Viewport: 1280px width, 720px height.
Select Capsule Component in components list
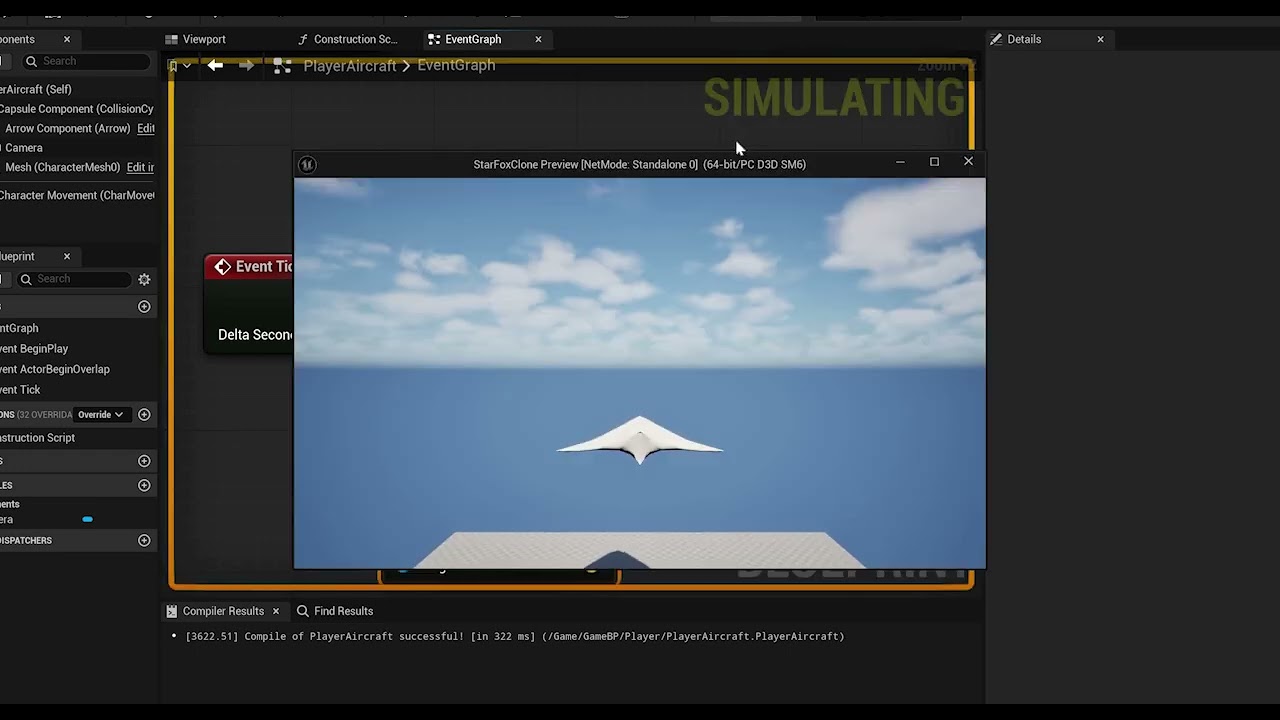click(x=77, y=109)
